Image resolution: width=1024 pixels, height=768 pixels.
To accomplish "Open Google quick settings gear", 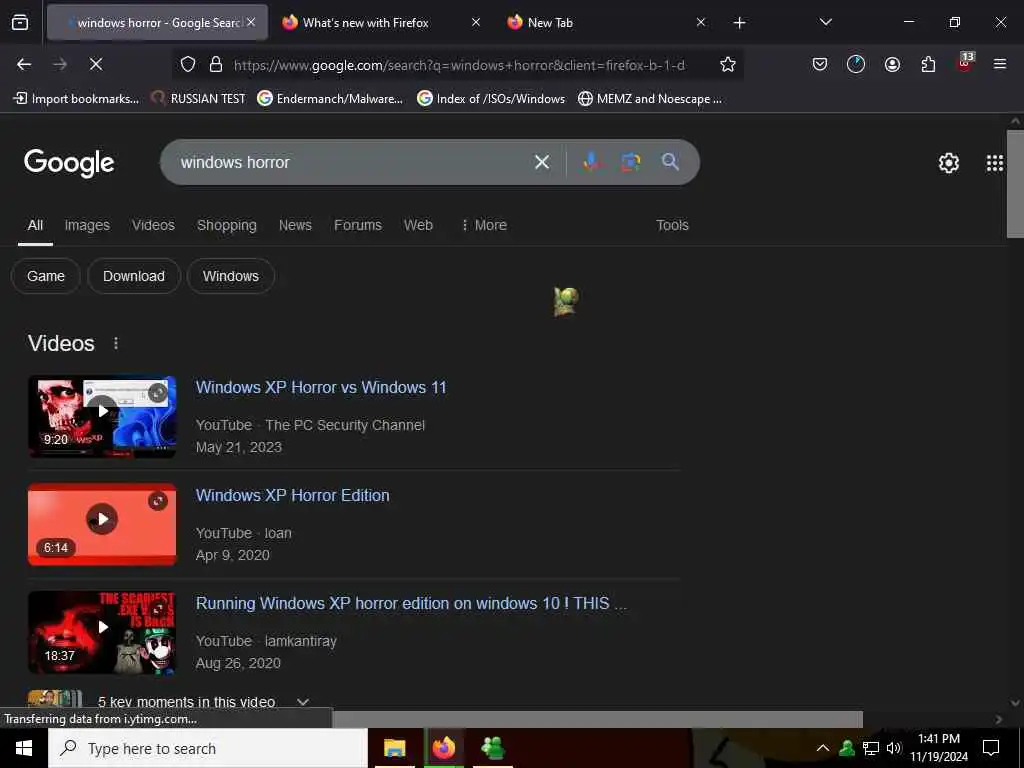I will coord(948,163).
